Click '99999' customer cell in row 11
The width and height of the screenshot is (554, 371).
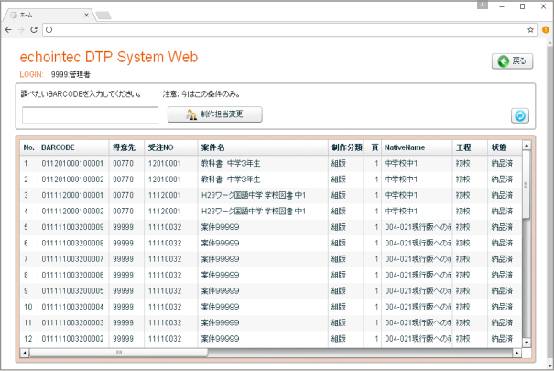pos(123,323)
